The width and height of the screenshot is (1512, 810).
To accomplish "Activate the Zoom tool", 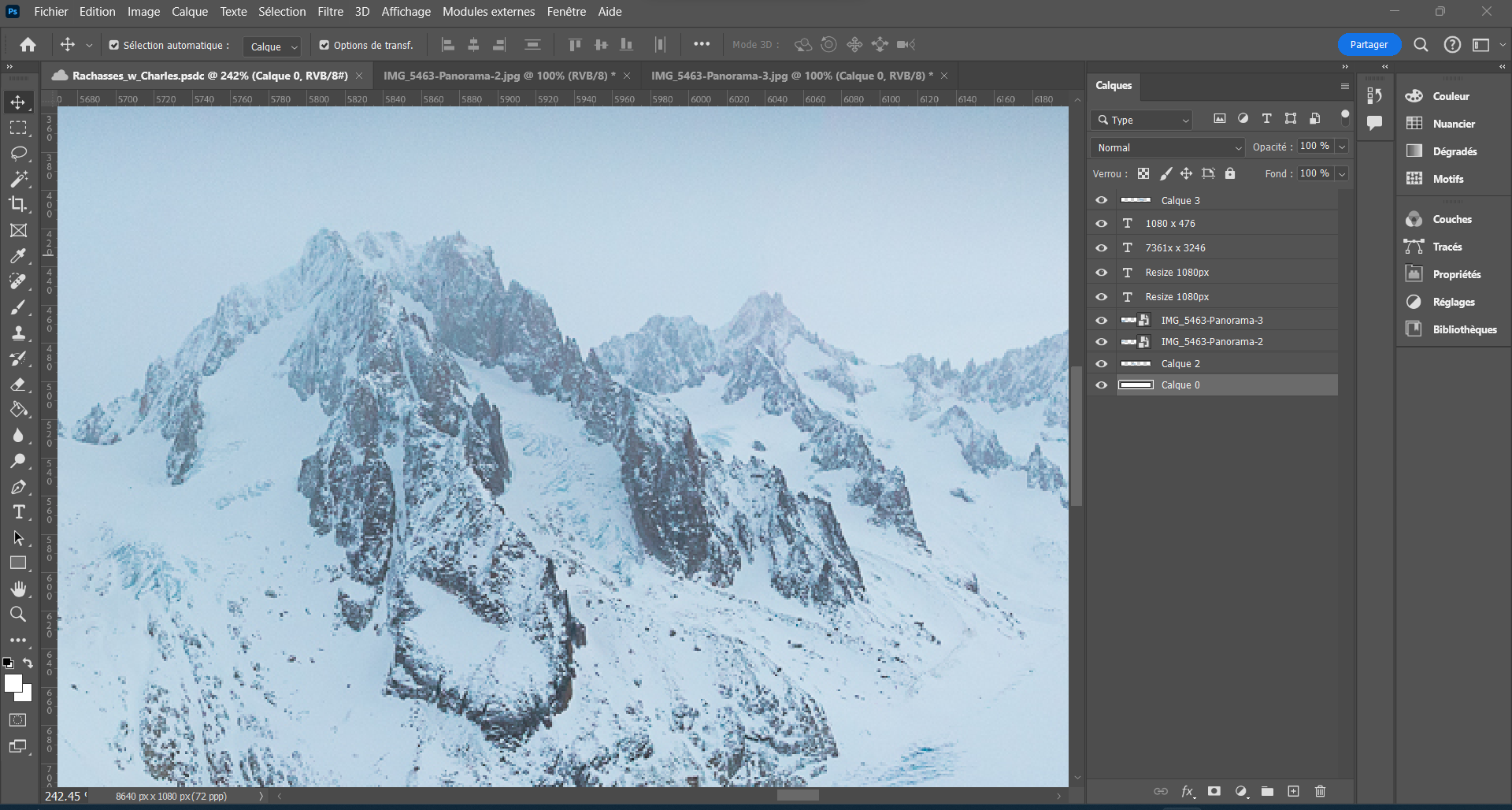I will tap(19, 614).
